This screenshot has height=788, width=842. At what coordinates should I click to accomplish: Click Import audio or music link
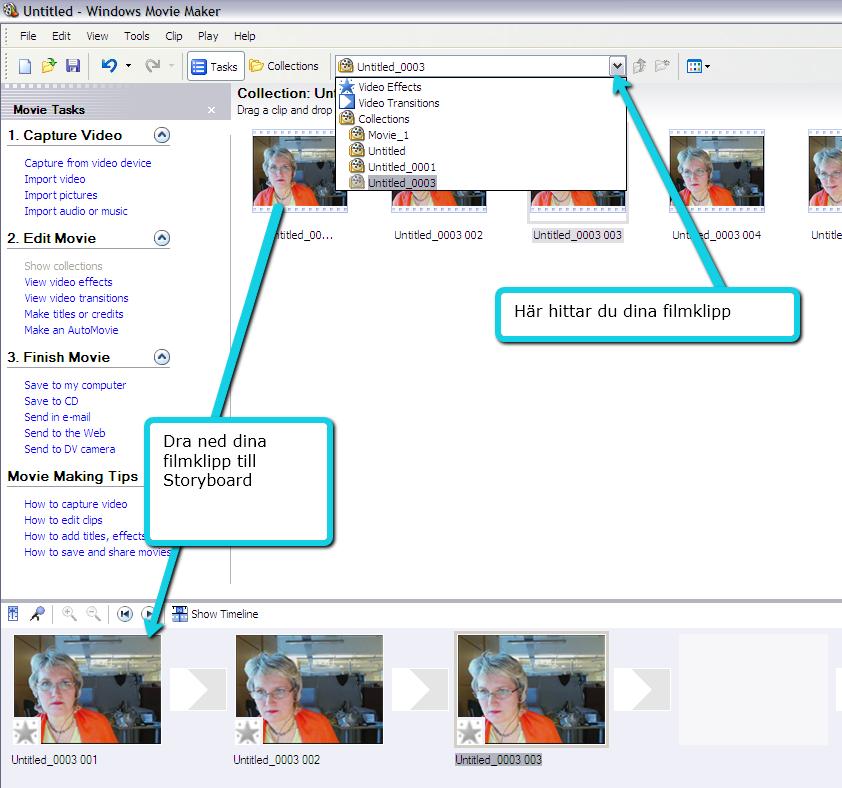pos(76,211)
